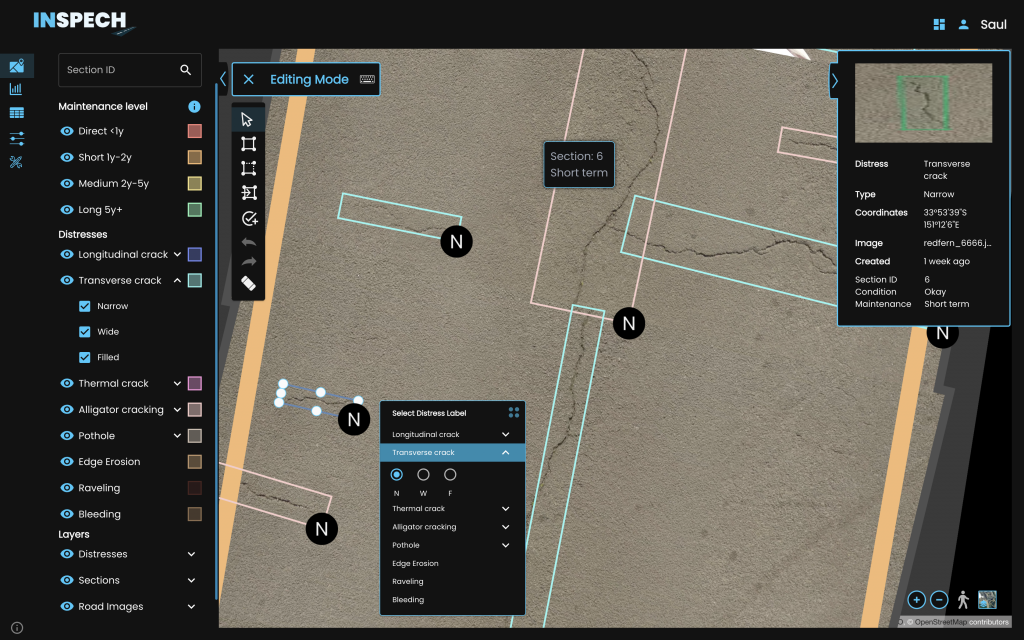The height and width of the screenshot is (640, 1024).
Task: Uncheck the Wide transverse crack checkbox
Action: coord(85,332)
